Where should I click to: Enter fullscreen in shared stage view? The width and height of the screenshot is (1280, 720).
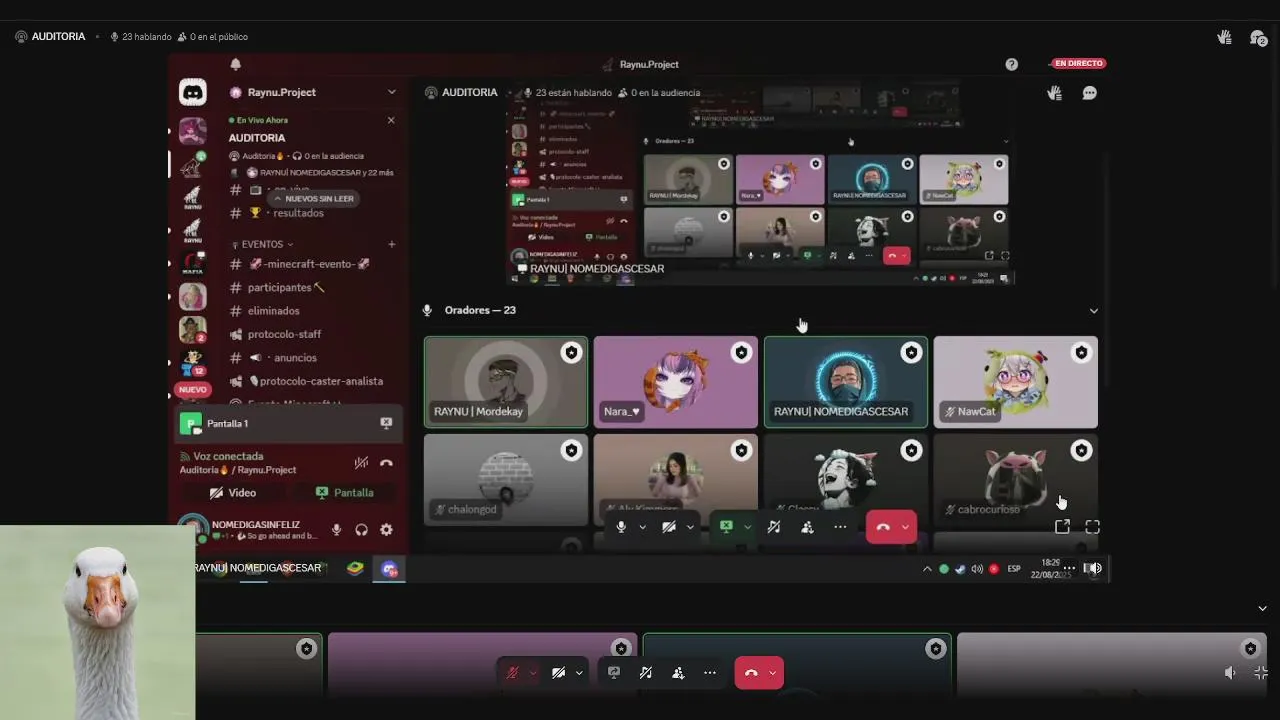coord(1093,526)
